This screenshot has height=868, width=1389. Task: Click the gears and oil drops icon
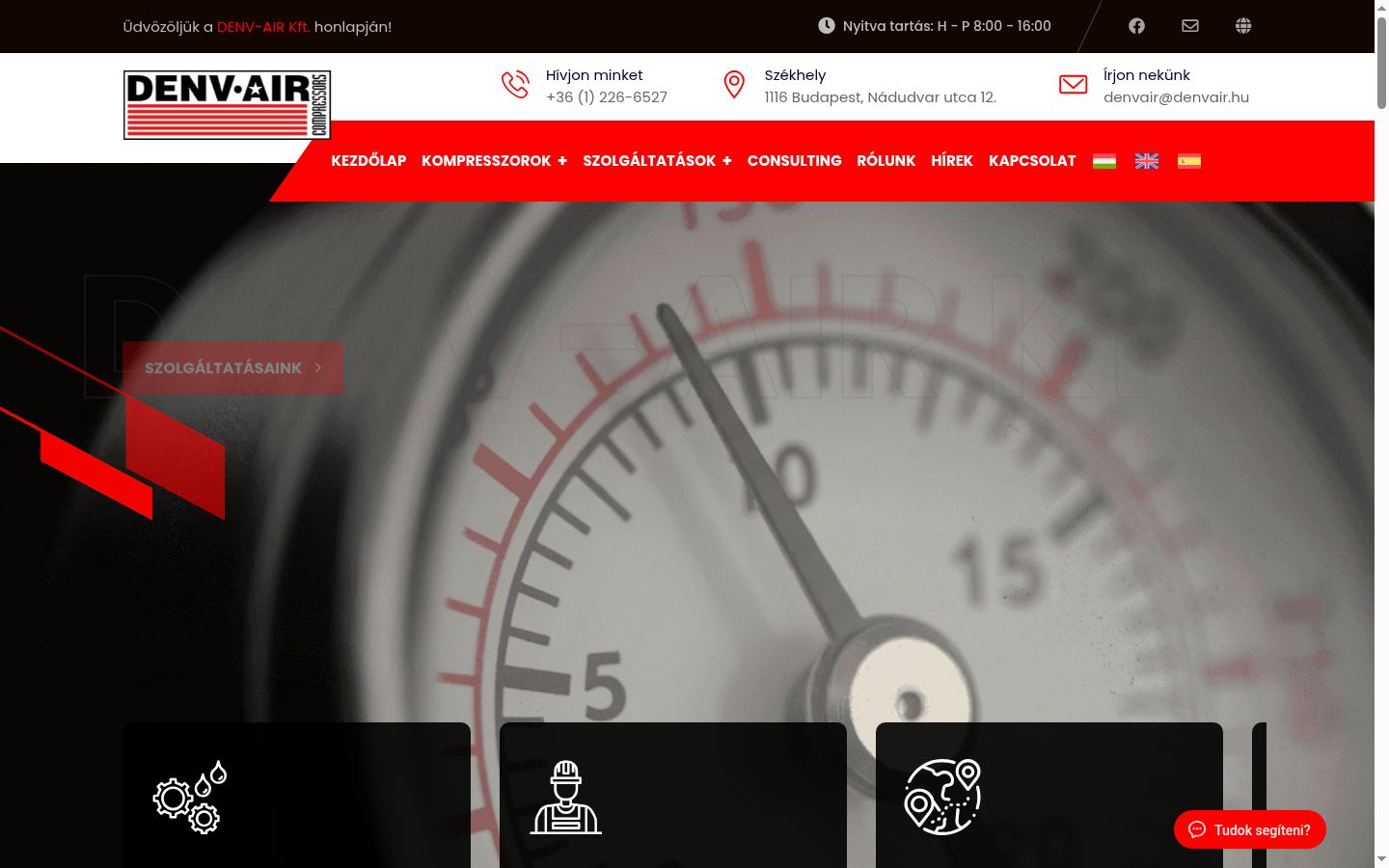pyautogui.click(x=190, y=797)
